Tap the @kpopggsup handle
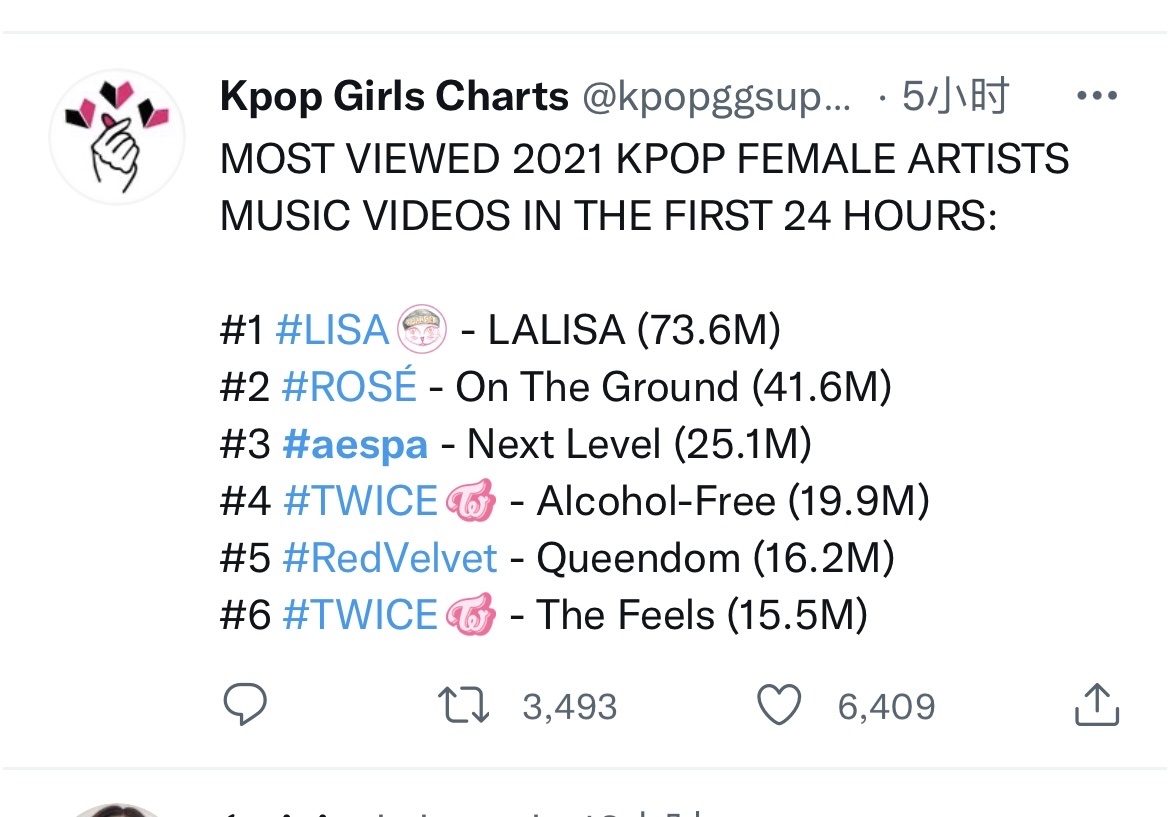Viewport: 1170px width, 817px height. tap(716, 98)
